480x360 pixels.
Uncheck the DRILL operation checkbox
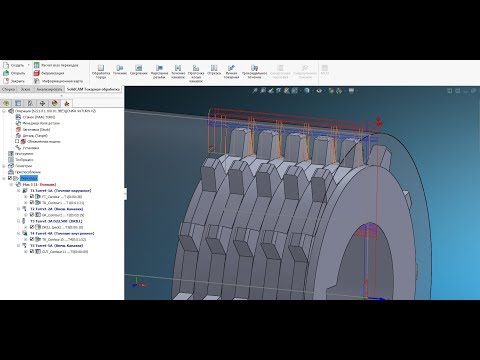point(32,227)
